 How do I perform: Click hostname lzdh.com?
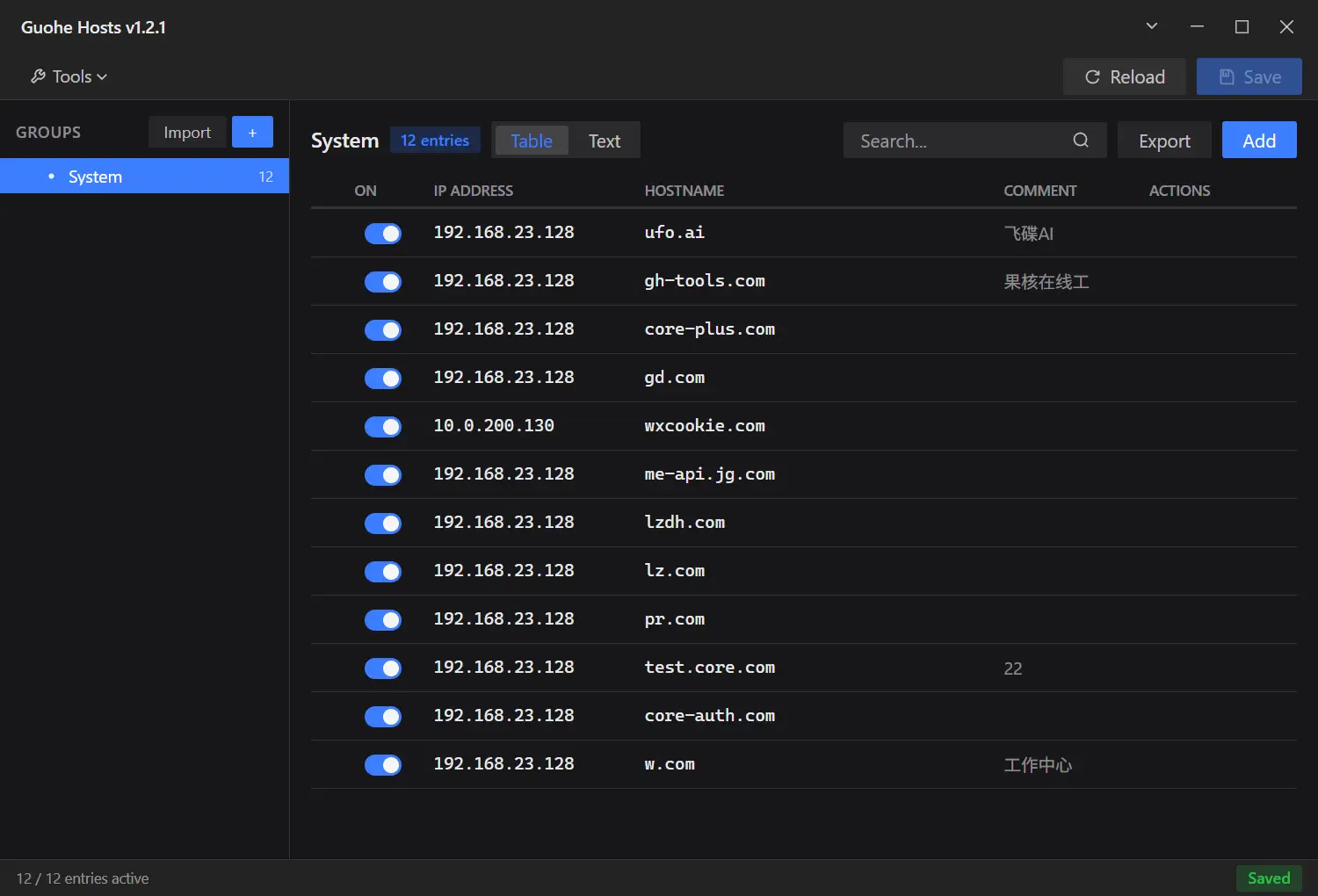(x=684, y=523)
